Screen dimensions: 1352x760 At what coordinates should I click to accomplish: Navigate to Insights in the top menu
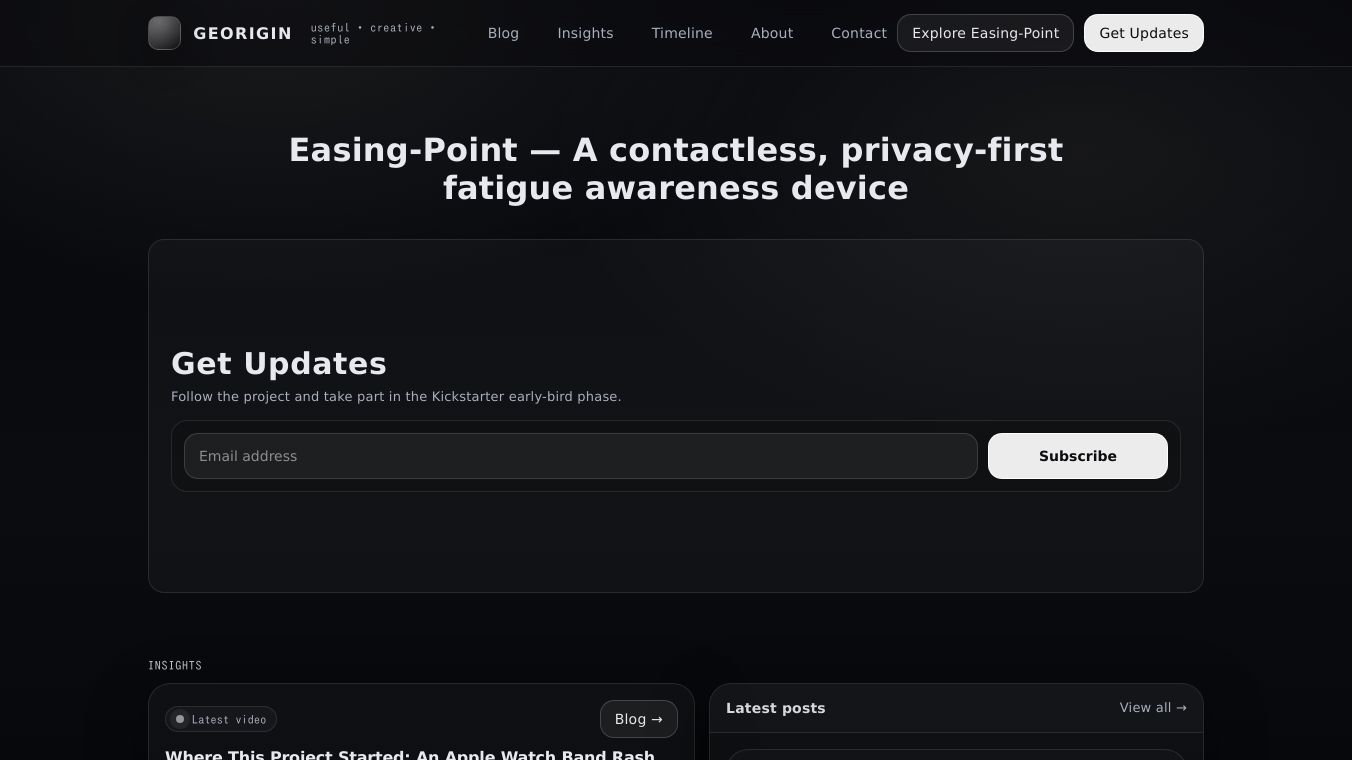tap(585, 33)
